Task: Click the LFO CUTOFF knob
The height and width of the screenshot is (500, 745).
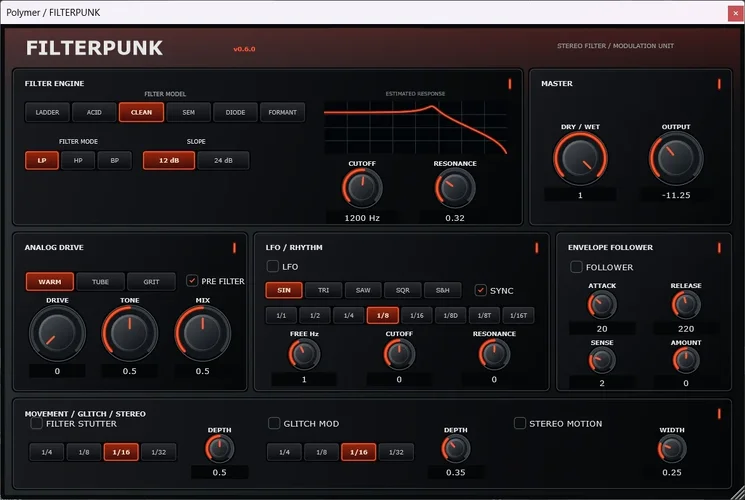Action: [399, 354]
